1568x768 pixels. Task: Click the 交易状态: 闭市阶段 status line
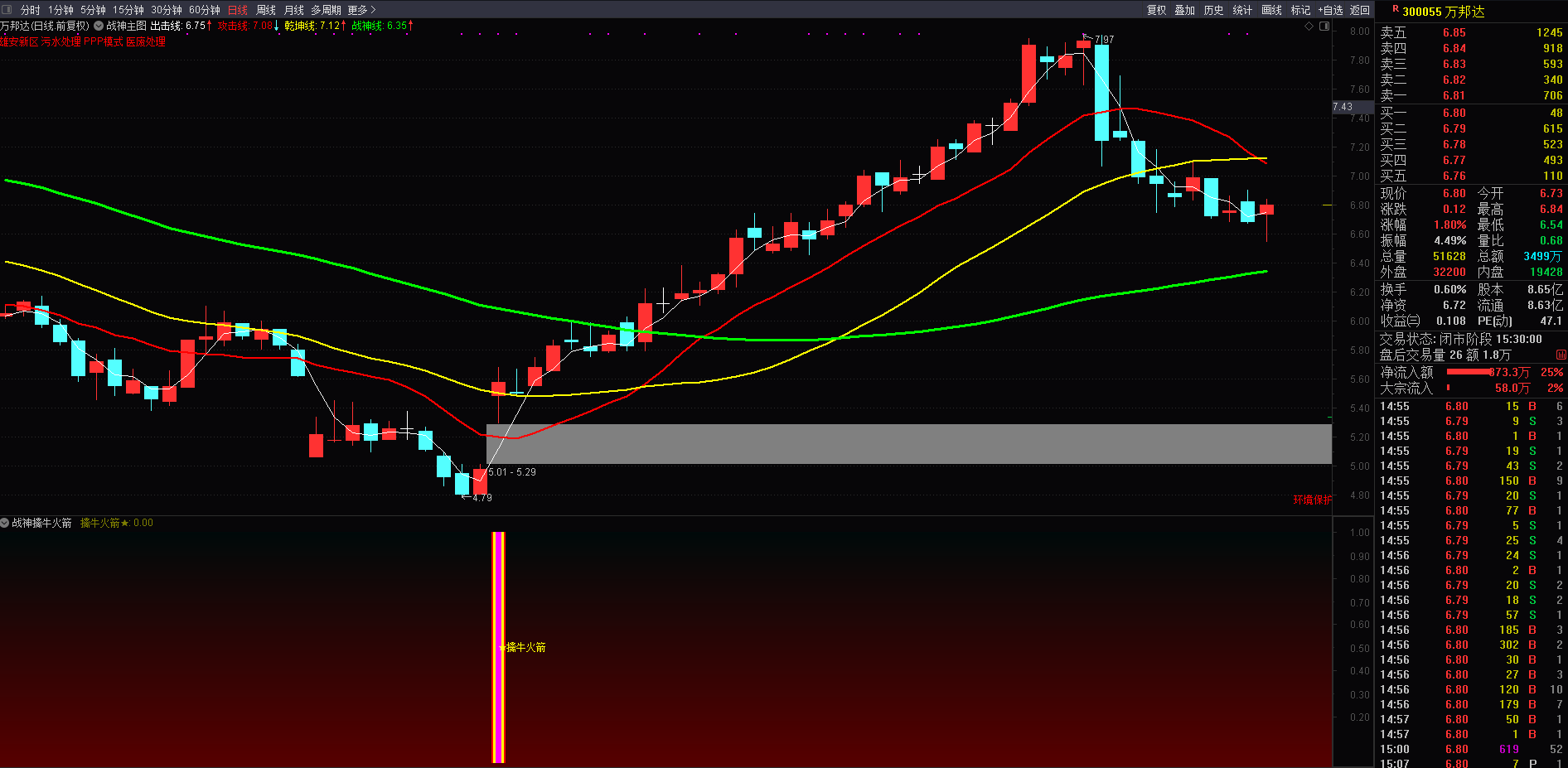1461,339
